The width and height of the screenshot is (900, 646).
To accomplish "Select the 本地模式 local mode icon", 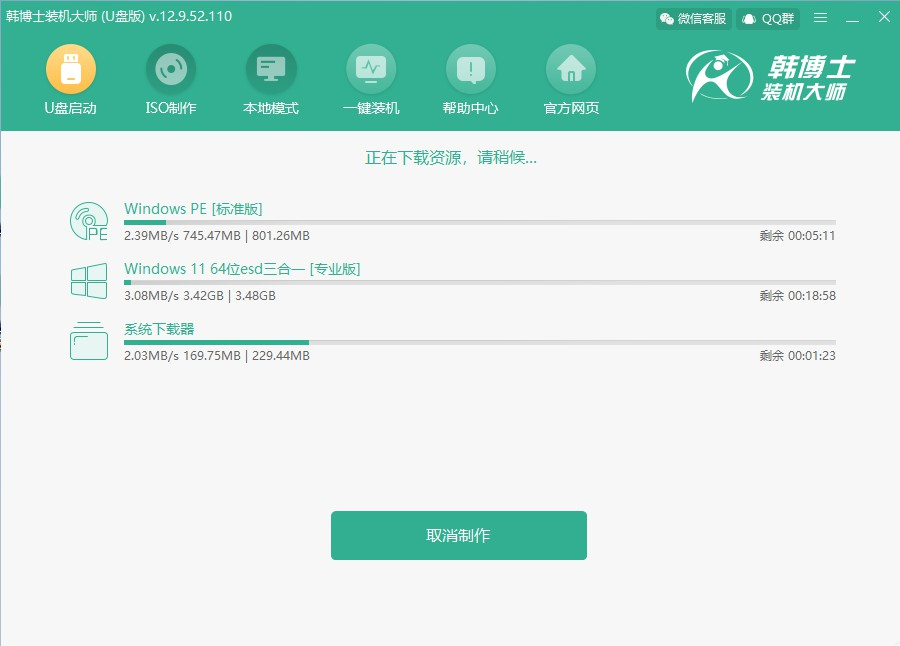I will pos(271,70).
